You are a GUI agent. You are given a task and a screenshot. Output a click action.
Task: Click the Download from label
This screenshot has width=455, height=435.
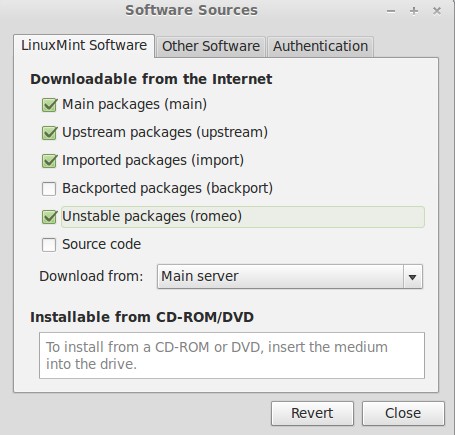point(91,276)
